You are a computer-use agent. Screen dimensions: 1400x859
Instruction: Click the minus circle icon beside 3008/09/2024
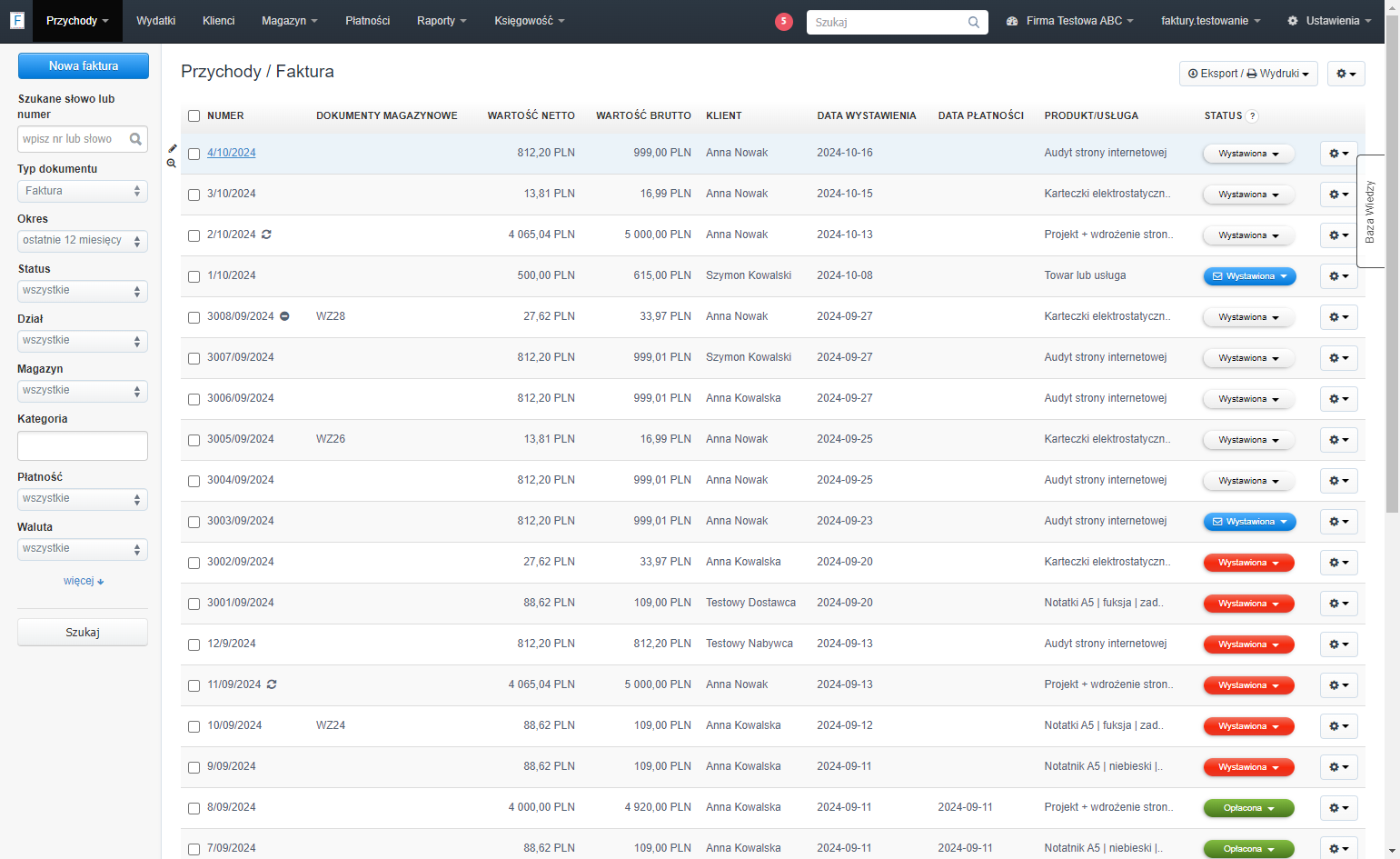[x=284, y=316]
